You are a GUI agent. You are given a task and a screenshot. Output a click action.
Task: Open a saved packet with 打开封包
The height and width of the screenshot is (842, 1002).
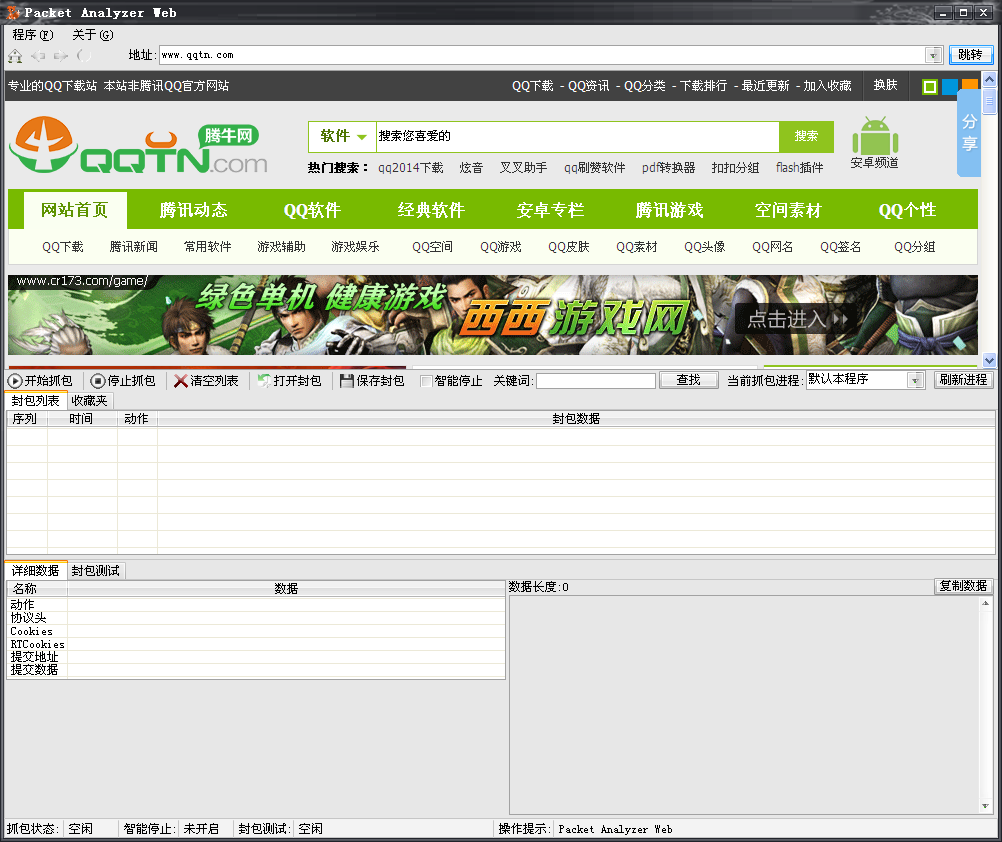click(289, 381)
